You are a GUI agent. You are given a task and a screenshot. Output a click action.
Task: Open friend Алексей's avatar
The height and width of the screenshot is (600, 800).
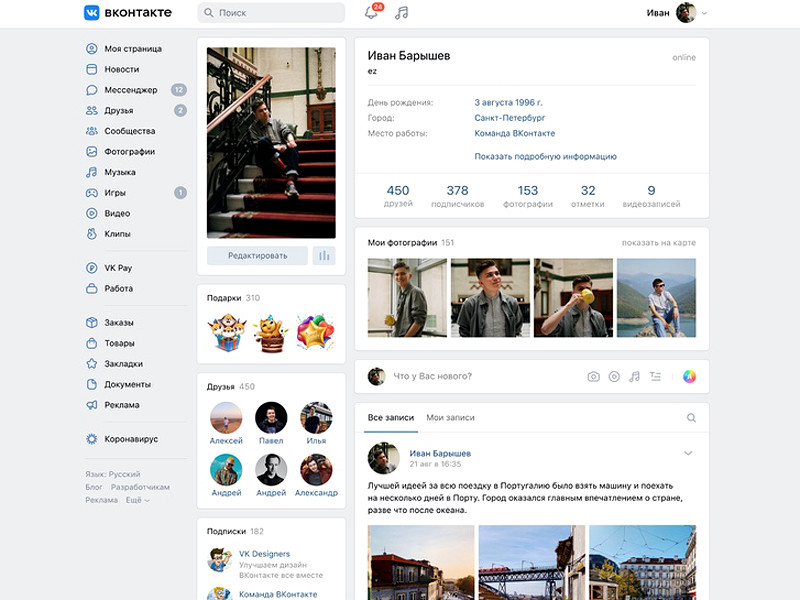point(226,418)
